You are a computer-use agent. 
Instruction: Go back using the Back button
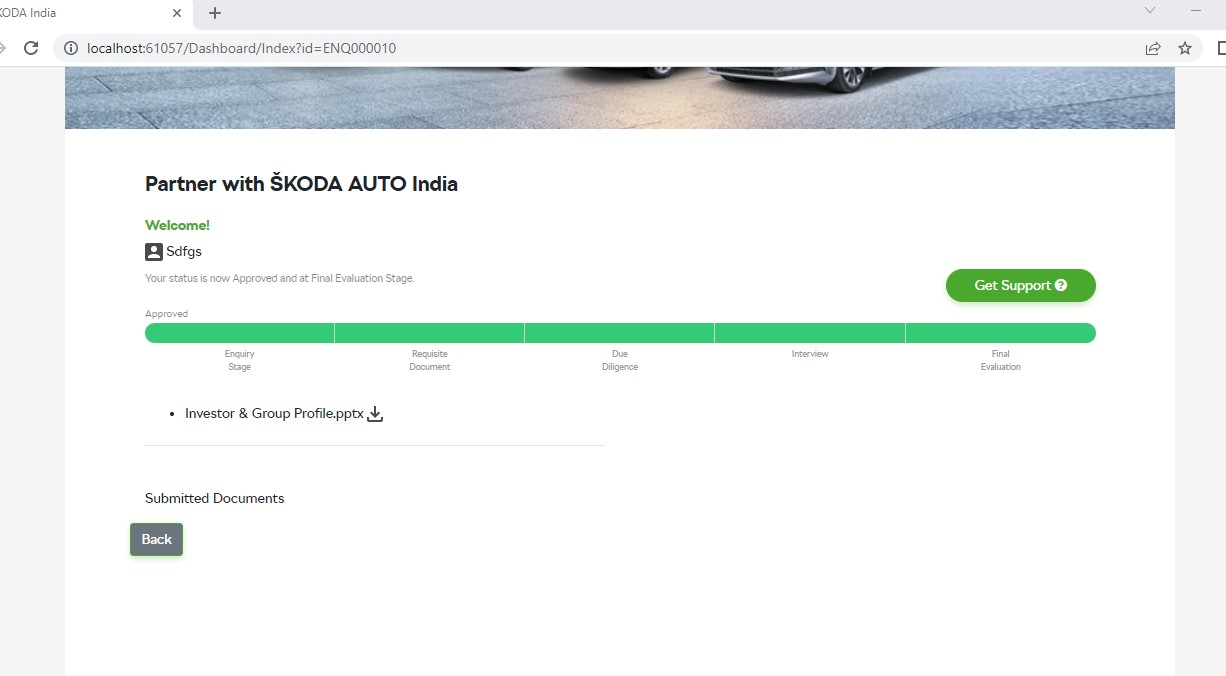pyautogui.click(x=156, y=539)
